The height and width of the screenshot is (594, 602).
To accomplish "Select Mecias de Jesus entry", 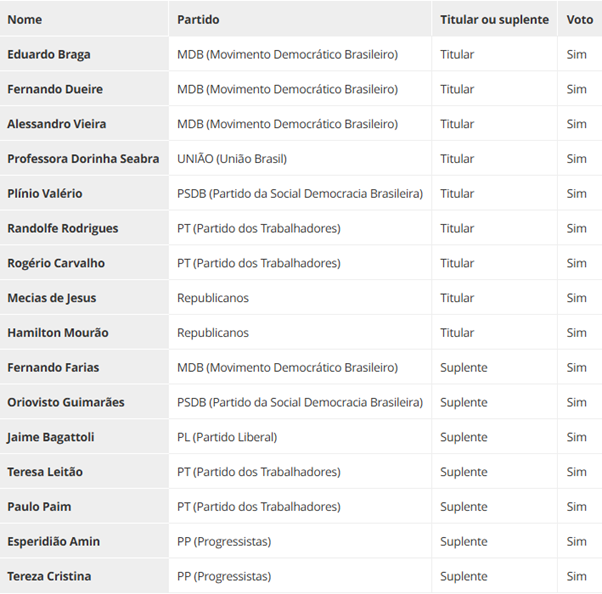I will tap(51, 298).
